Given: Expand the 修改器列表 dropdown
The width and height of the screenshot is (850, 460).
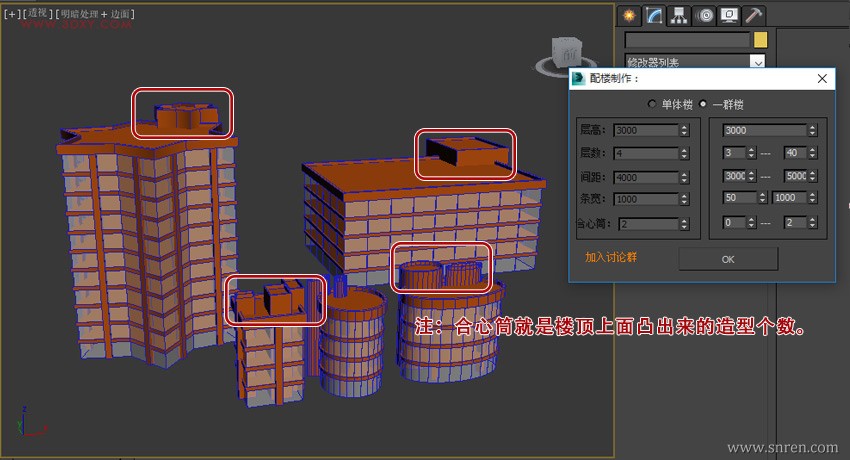Looking at the screenshot, I should click(x=757, y=62).
